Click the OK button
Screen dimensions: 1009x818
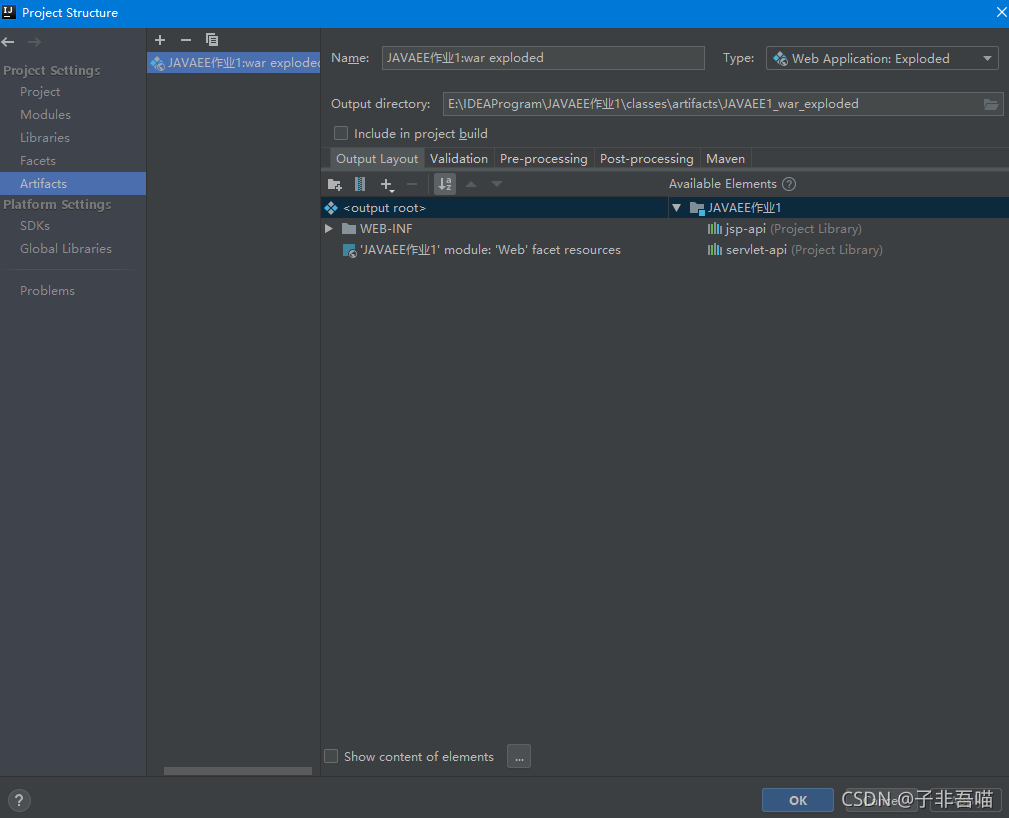pyautogui.click(x=797, y=800)
